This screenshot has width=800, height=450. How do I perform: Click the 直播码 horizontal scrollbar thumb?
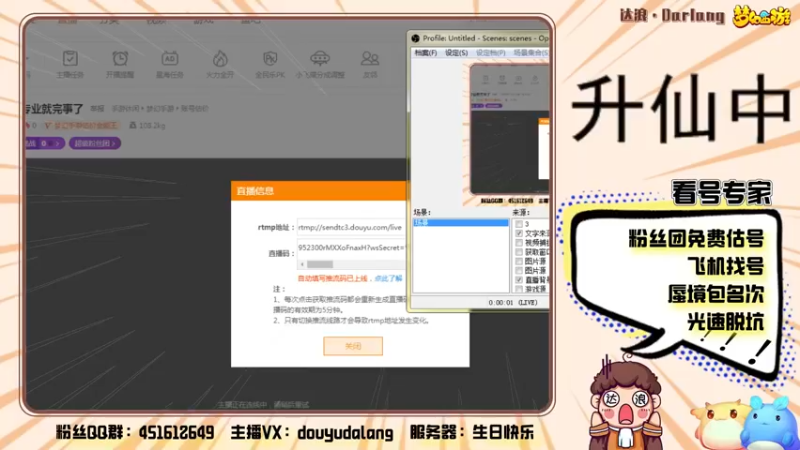(x=320, y=264)
